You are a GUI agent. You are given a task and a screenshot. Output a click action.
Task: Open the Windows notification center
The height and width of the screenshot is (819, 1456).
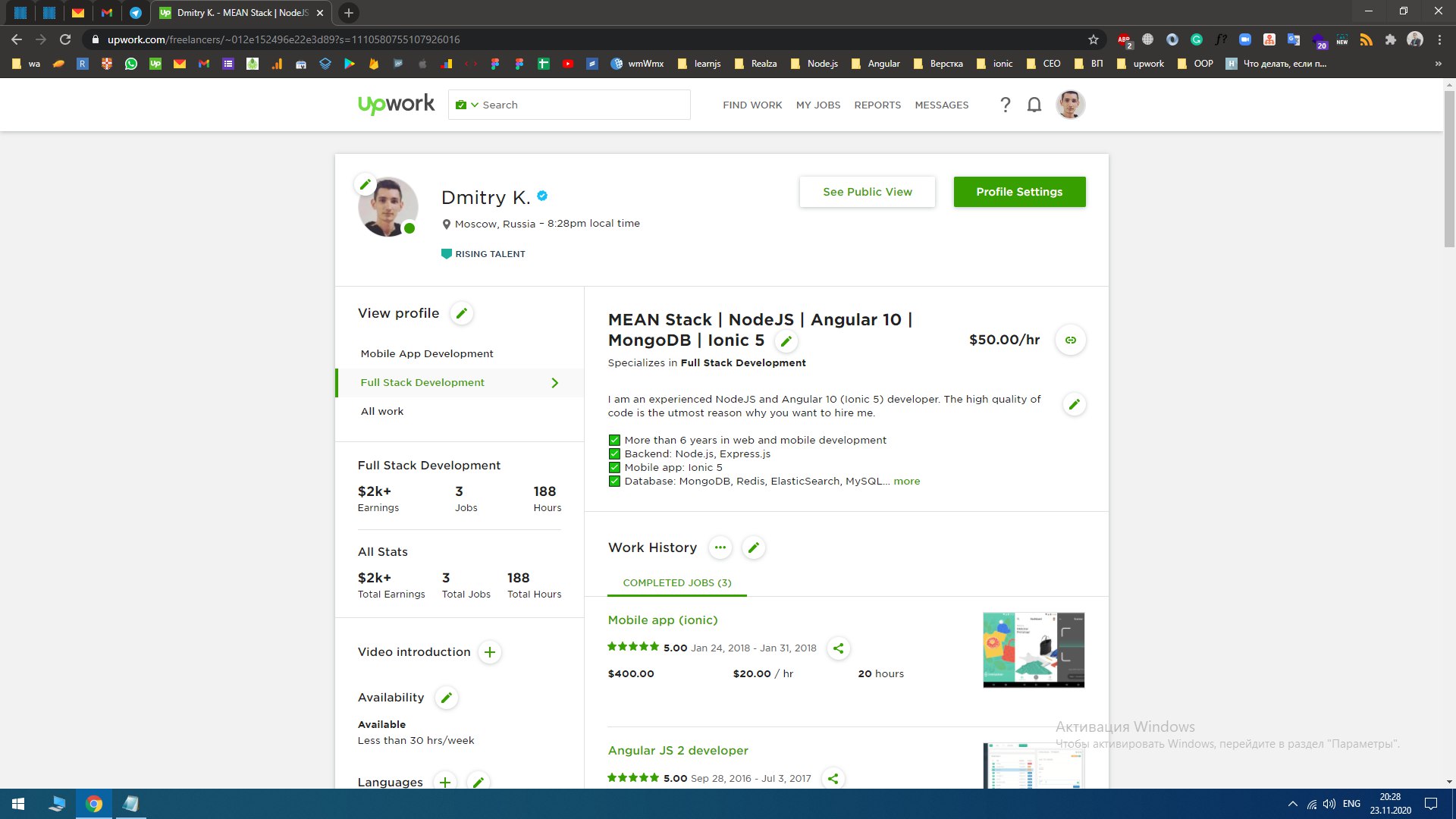point(1431,804)
